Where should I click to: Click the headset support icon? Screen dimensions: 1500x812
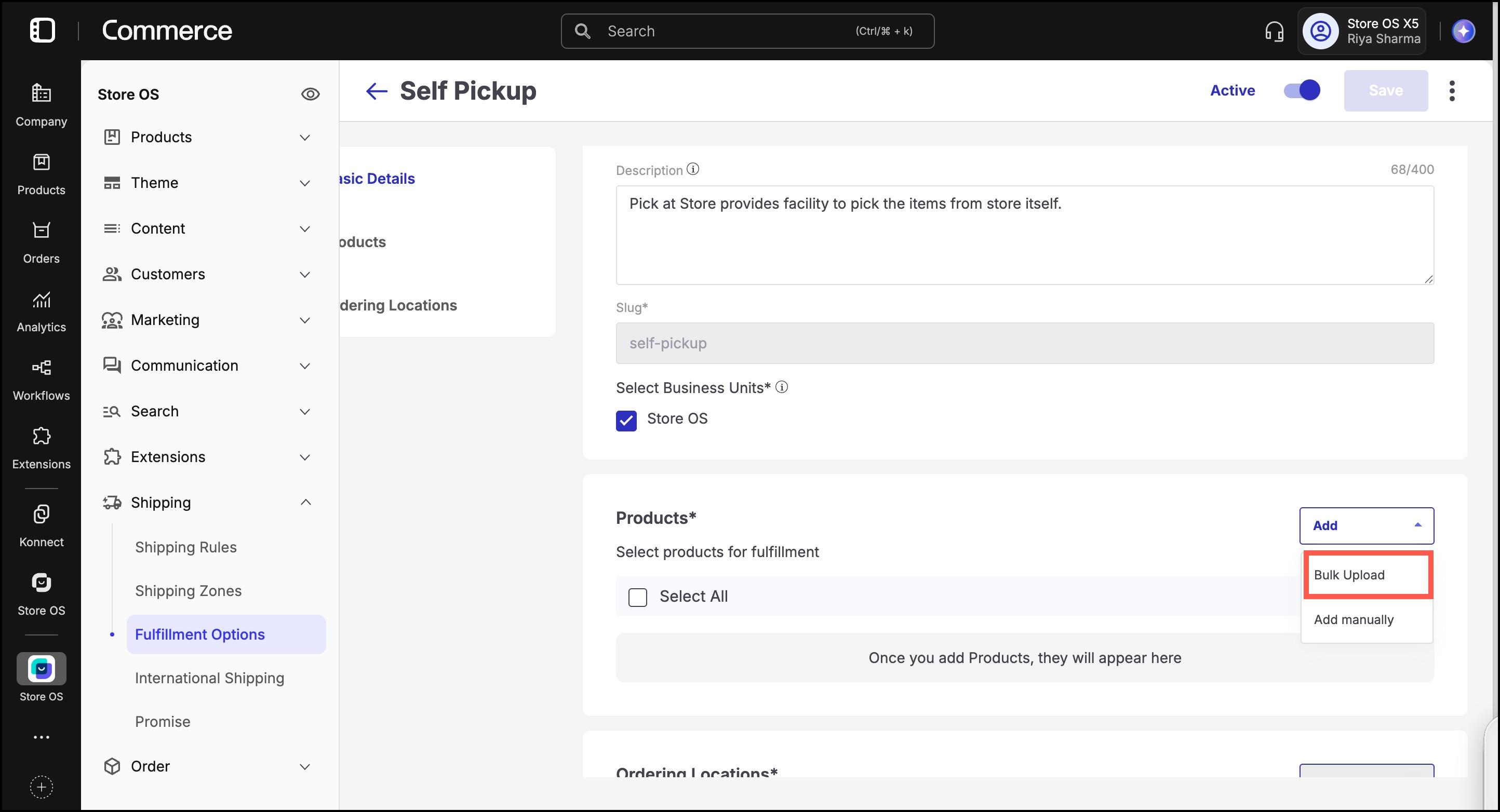[x=1274, y=32]
